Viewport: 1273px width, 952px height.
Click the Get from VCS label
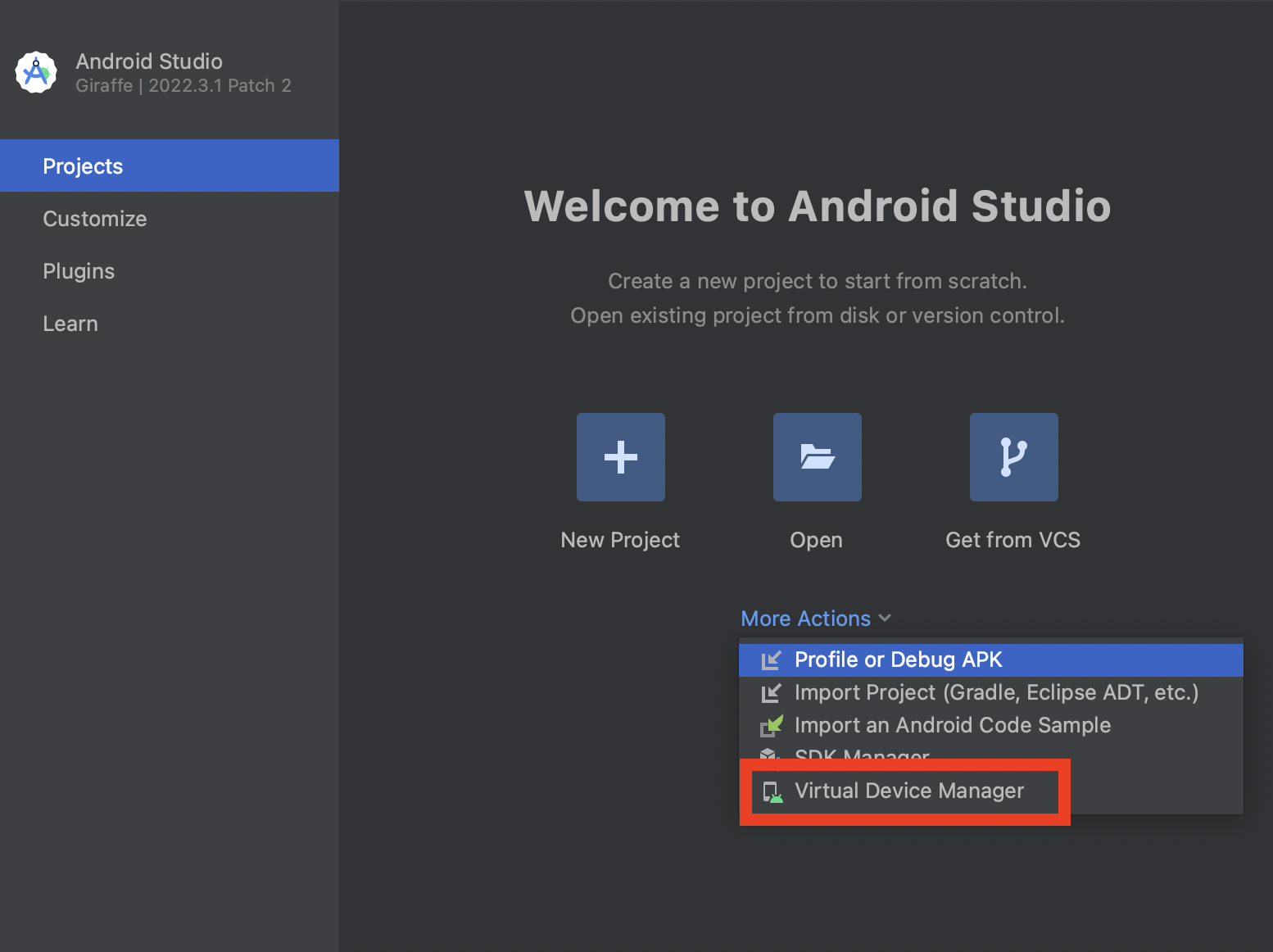(1013, 540)
